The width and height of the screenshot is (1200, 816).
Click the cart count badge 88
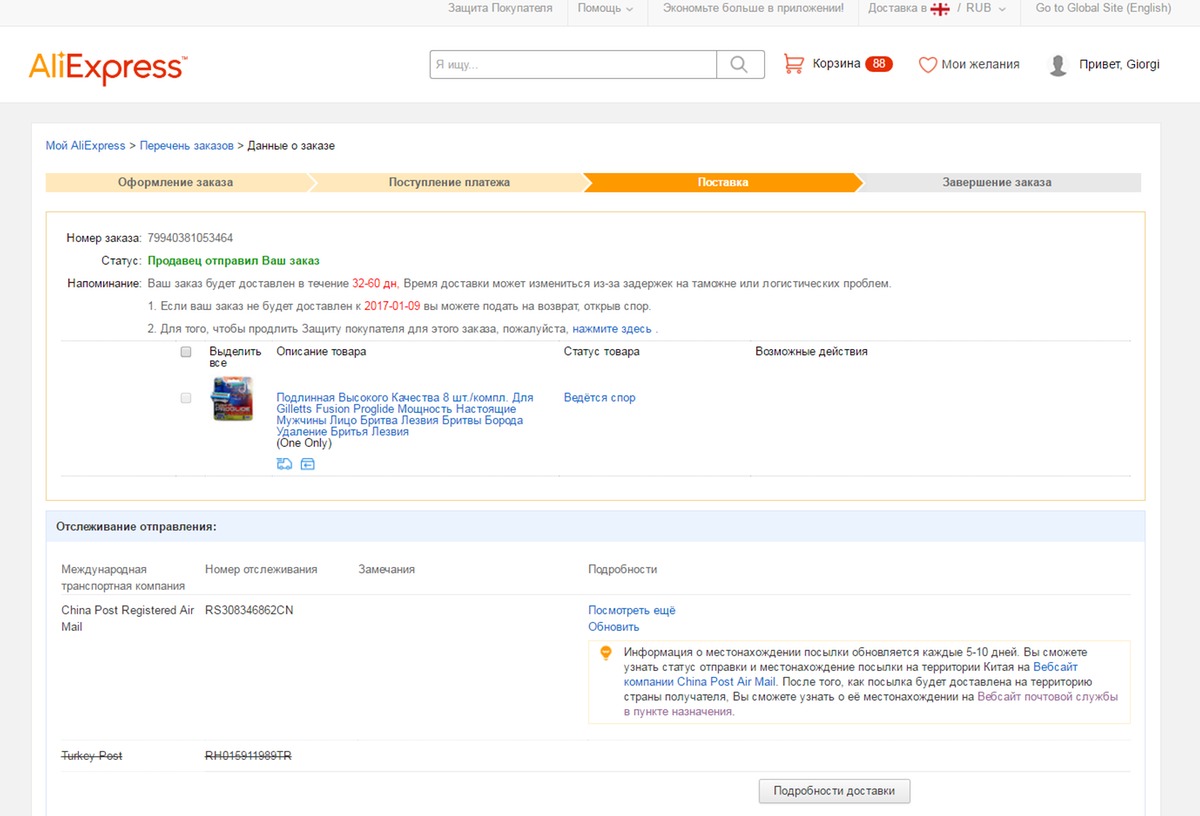click(879, 64)
